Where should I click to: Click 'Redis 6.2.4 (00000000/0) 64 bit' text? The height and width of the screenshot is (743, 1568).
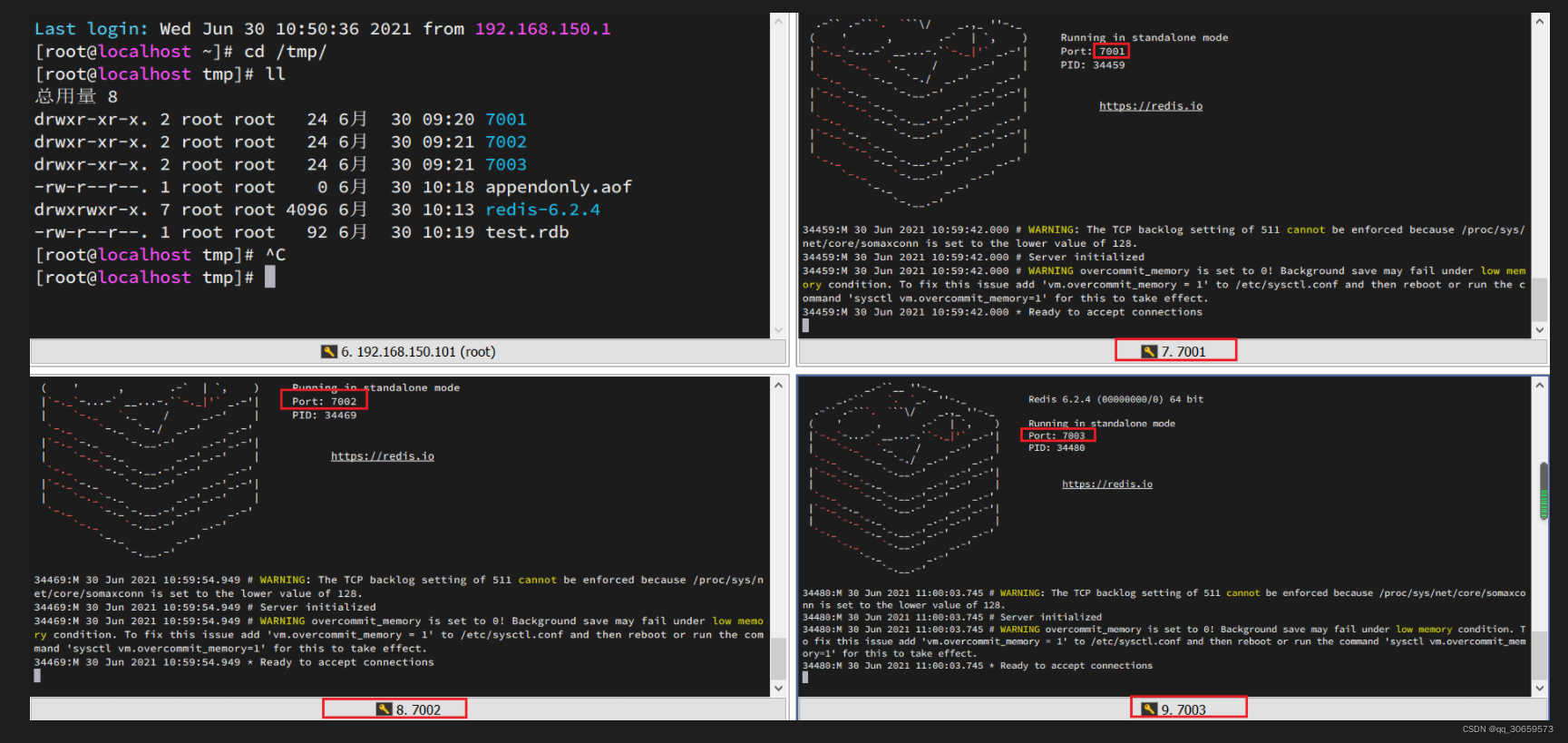1116,399
